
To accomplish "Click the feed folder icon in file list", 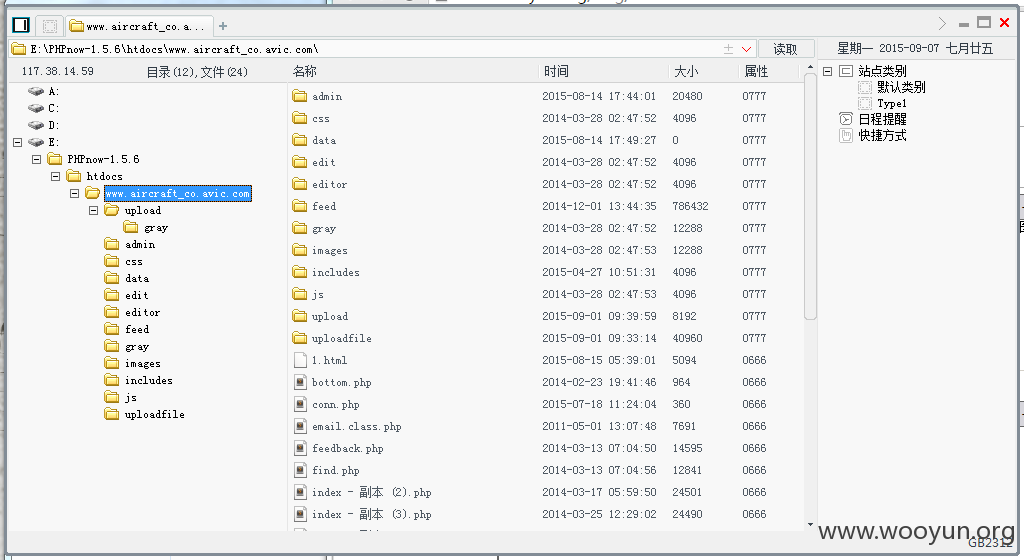I will point(300,206).
